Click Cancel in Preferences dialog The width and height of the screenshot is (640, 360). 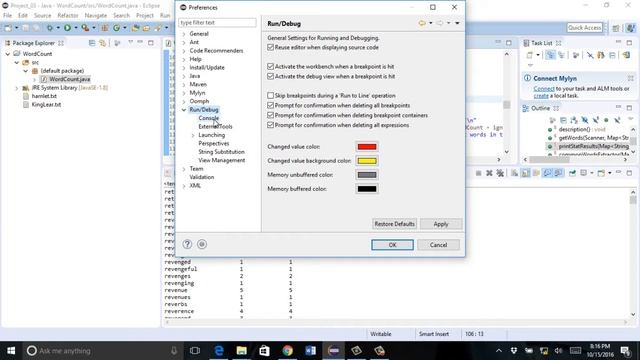(438, 245)
